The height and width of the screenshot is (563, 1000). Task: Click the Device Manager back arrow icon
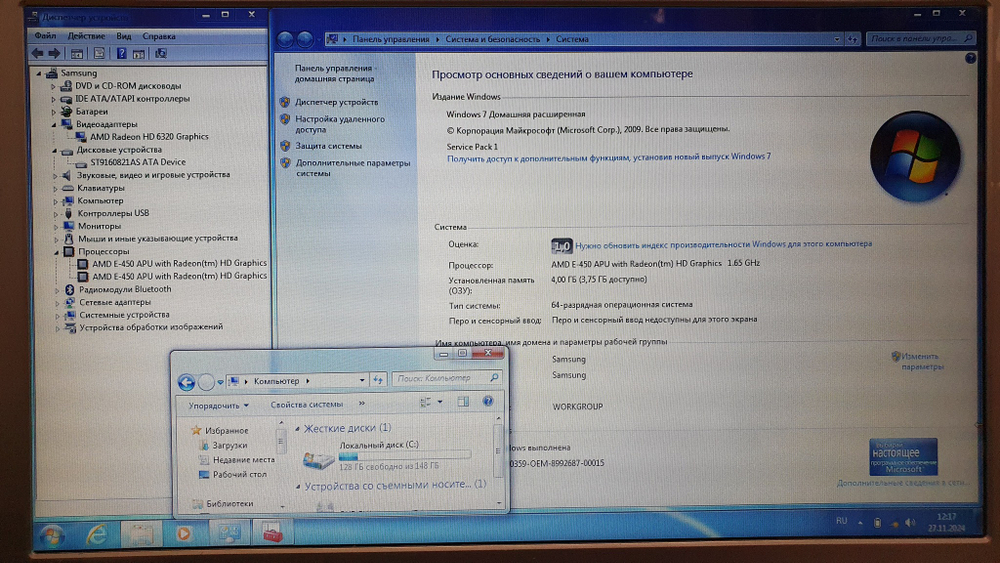(37, 53)
